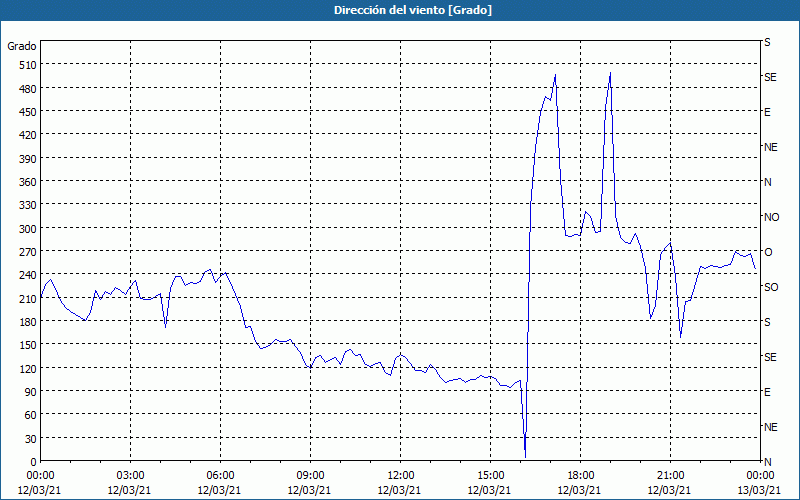Click the 12/03/21 date under 15:00
This screenshot has width=800, height=500.
[x=490, y=490]
